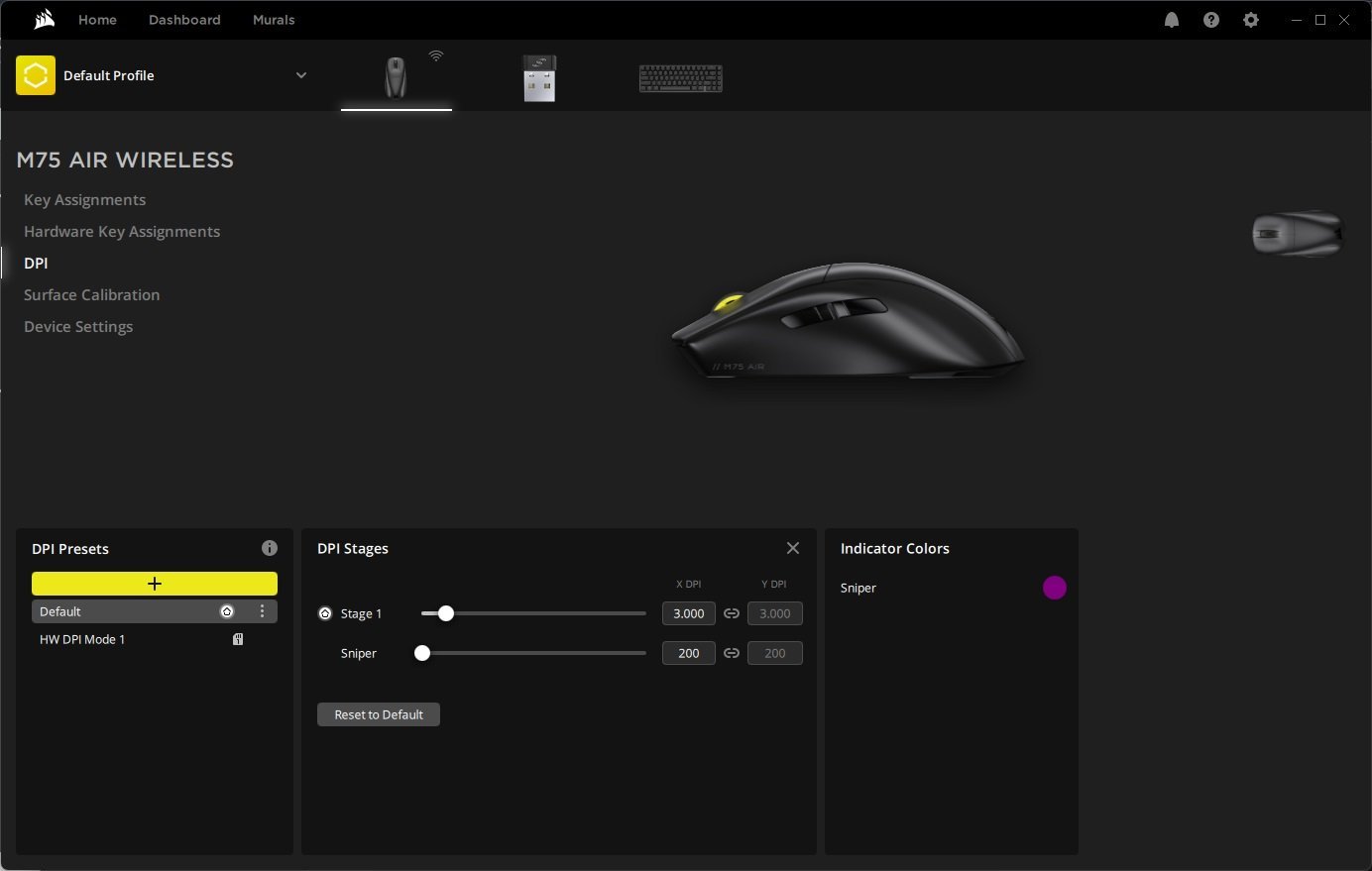Show DPI Presets info icon
This screenshot has width=1372, height=871.
[270, 548]
